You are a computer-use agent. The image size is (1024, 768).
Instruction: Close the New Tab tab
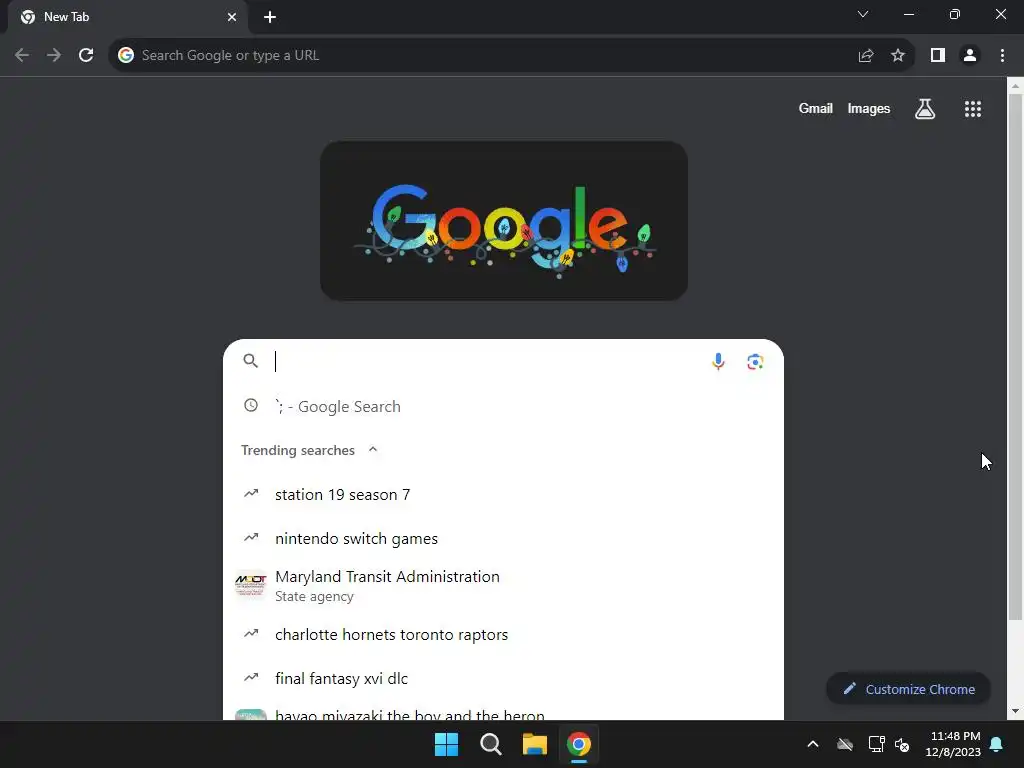232,17
